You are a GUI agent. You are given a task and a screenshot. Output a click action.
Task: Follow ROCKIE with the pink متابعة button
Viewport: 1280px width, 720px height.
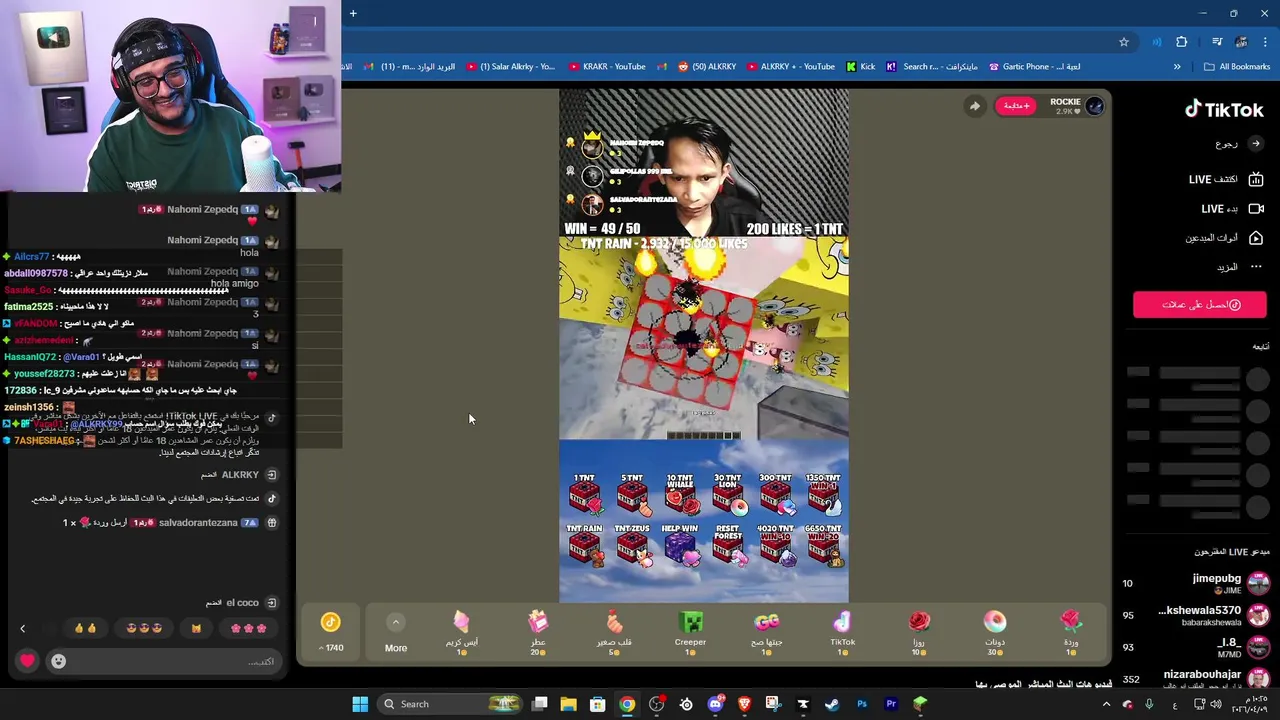click(x=1015, y=106)
